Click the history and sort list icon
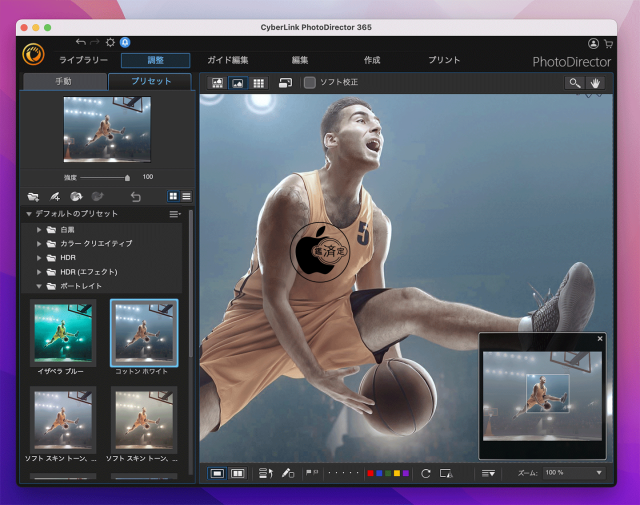 coord(266,473)
